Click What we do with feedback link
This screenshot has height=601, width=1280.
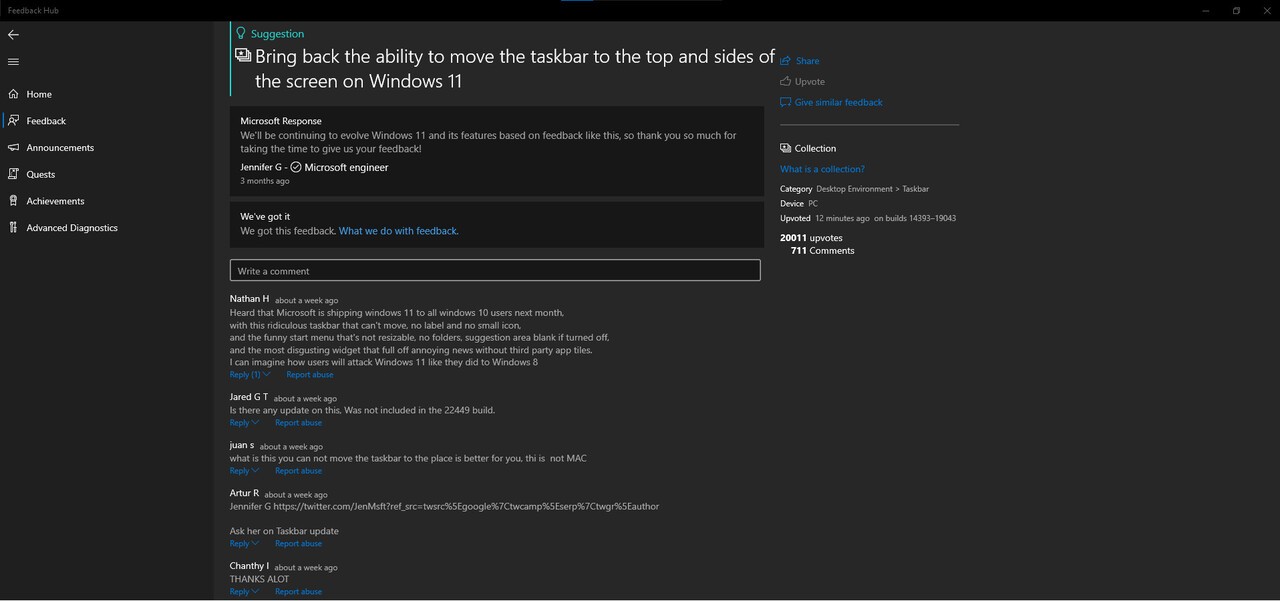(x=398, y=231)
